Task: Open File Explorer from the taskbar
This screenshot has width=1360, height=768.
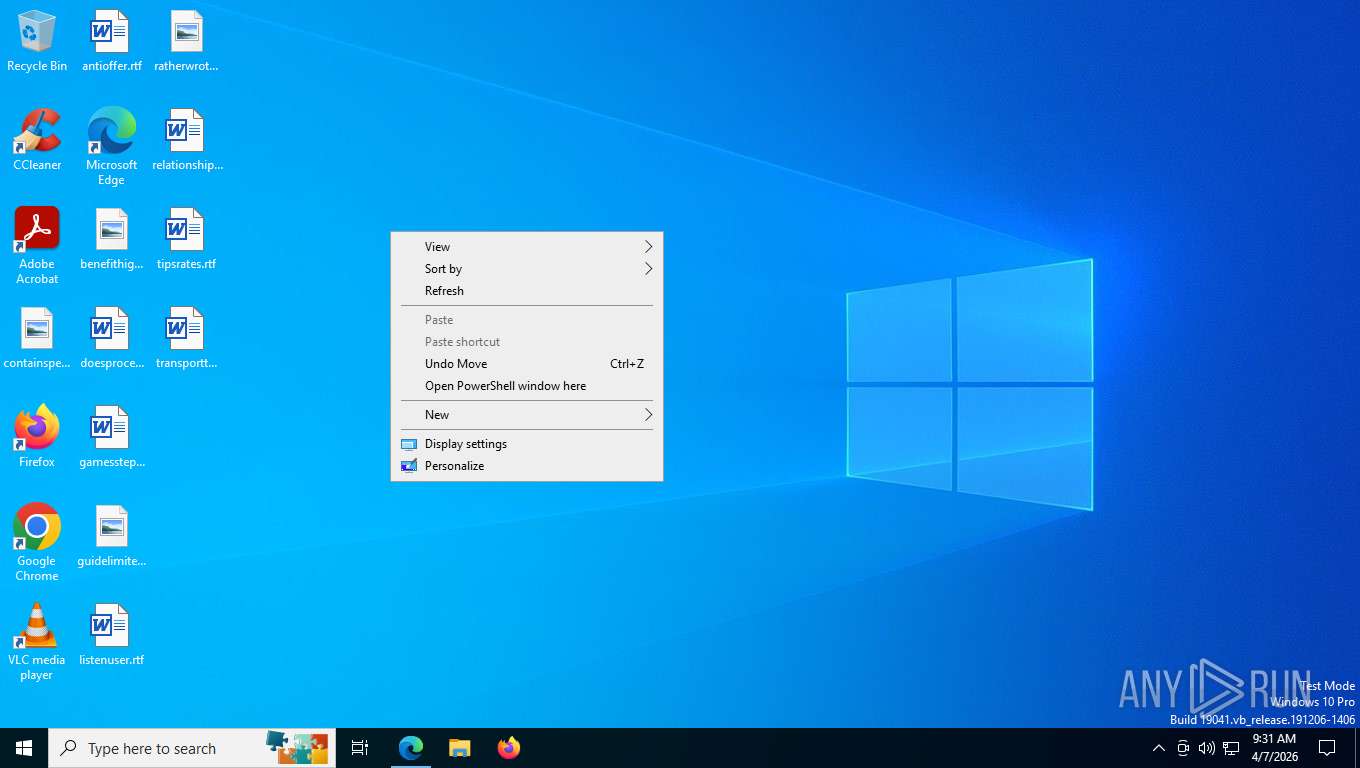Action: pos(459,748)
